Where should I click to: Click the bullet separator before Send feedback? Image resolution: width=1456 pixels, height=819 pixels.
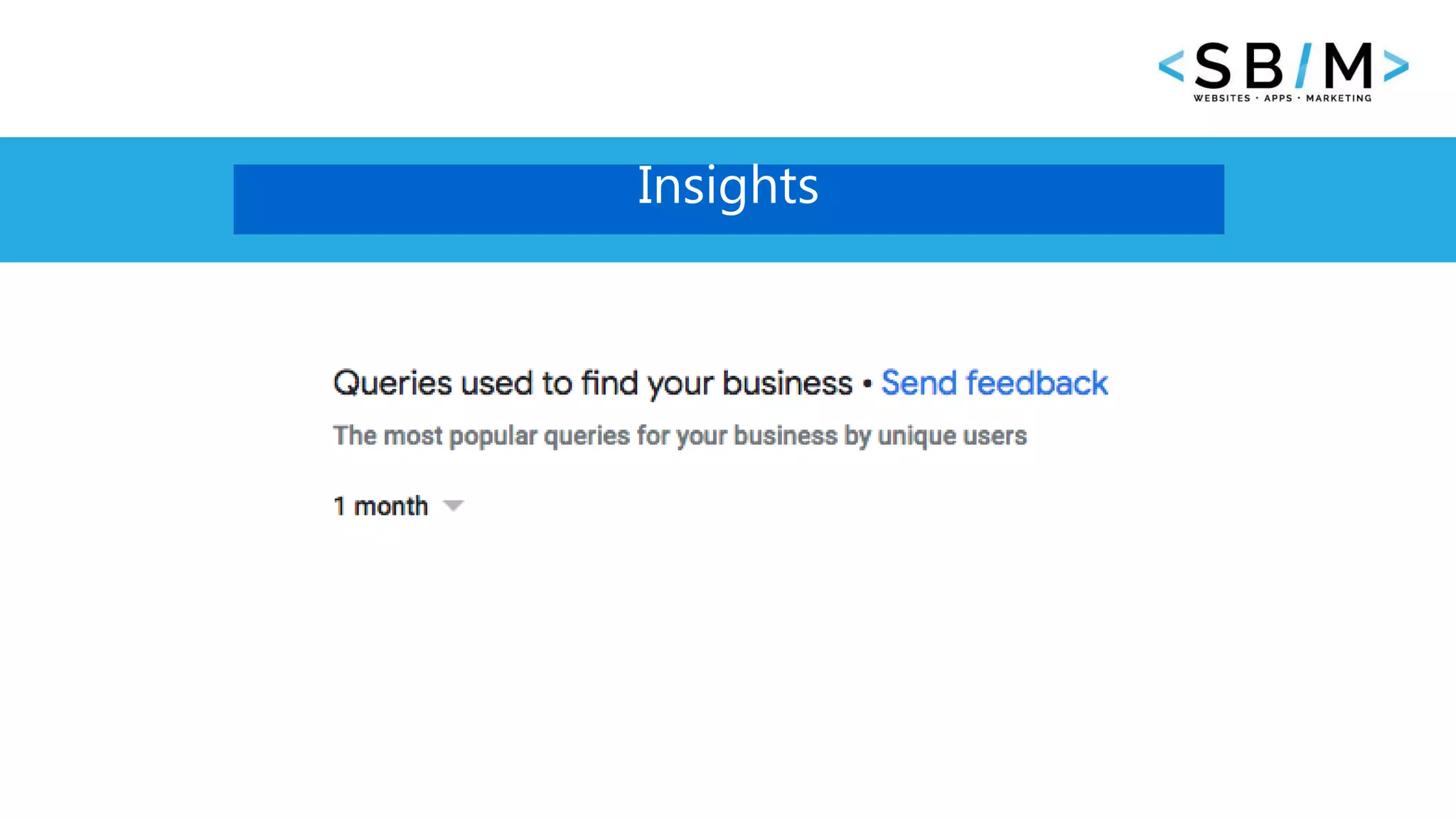(x=867, y=384)
